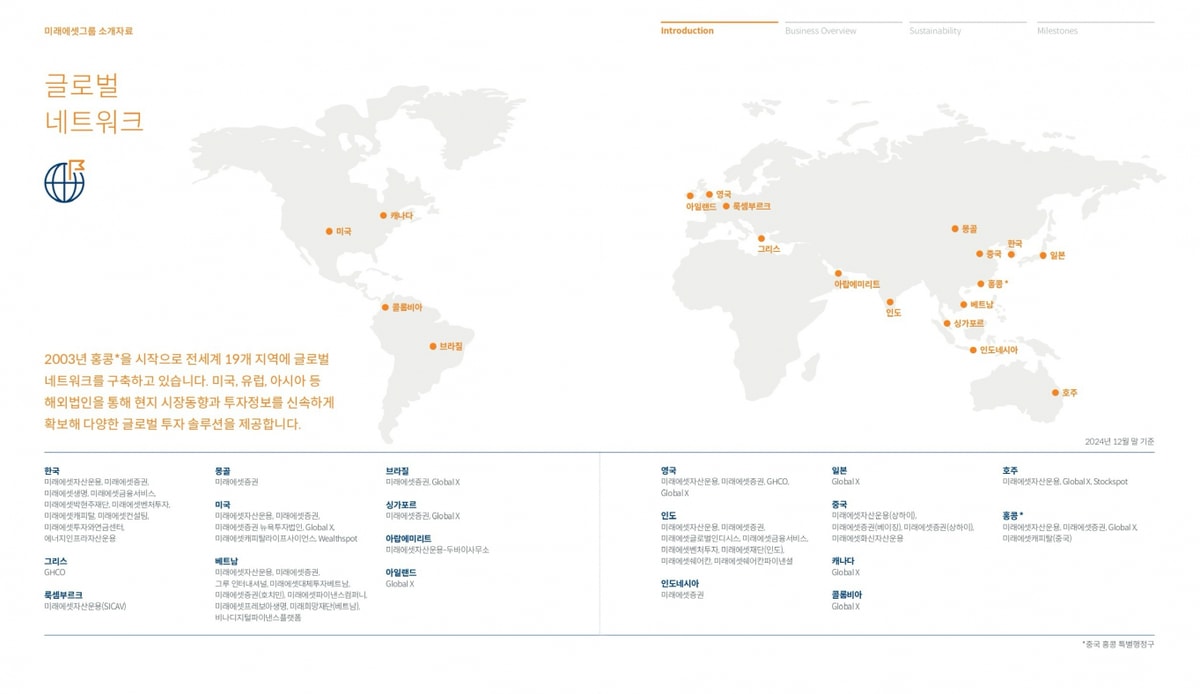The height and width of the screenshot is (694, 1200).
Task: Select the 아일랜드 heading in the country list
Action: (x=401, y=572)
